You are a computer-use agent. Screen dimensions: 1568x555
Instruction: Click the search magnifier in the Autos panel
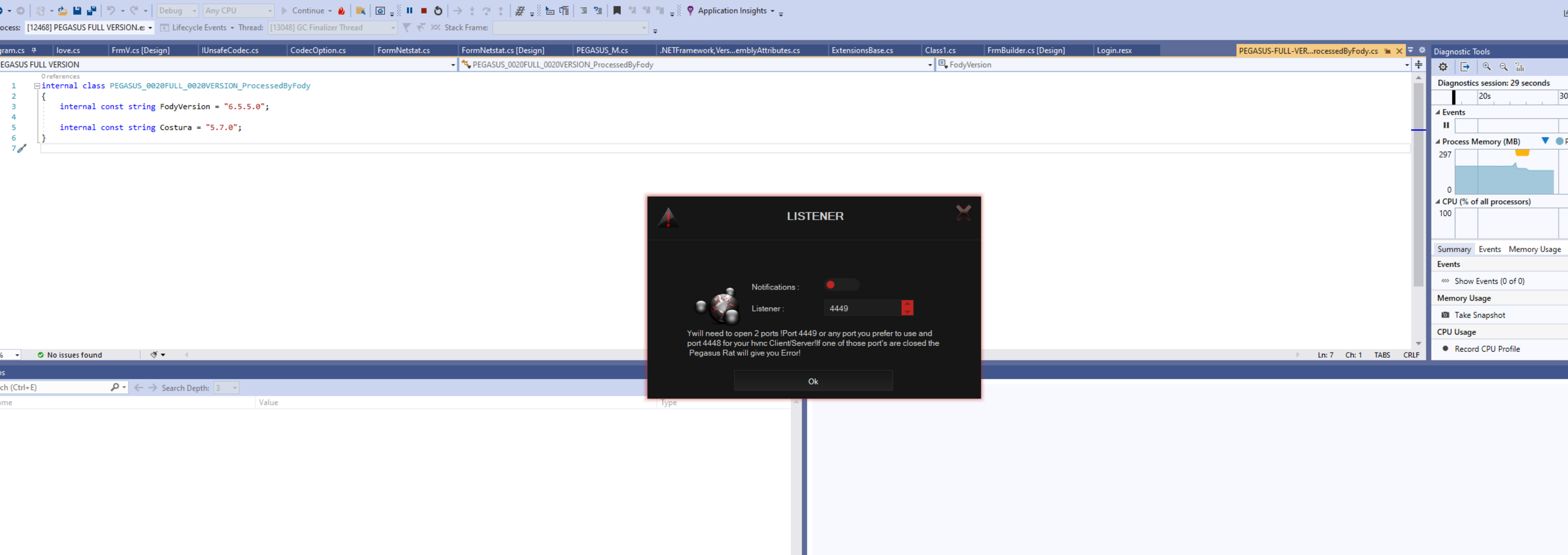[115, 388]
